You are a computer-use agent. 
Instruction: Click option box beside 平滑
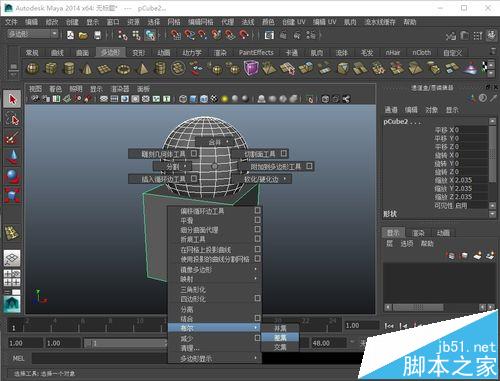tap(257, 220)
